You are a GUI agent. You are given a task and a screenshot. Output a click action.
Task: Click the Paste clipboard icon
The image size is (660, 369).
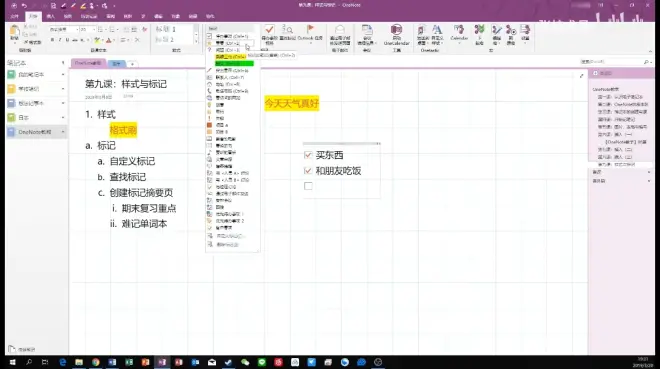pos(14,31)
